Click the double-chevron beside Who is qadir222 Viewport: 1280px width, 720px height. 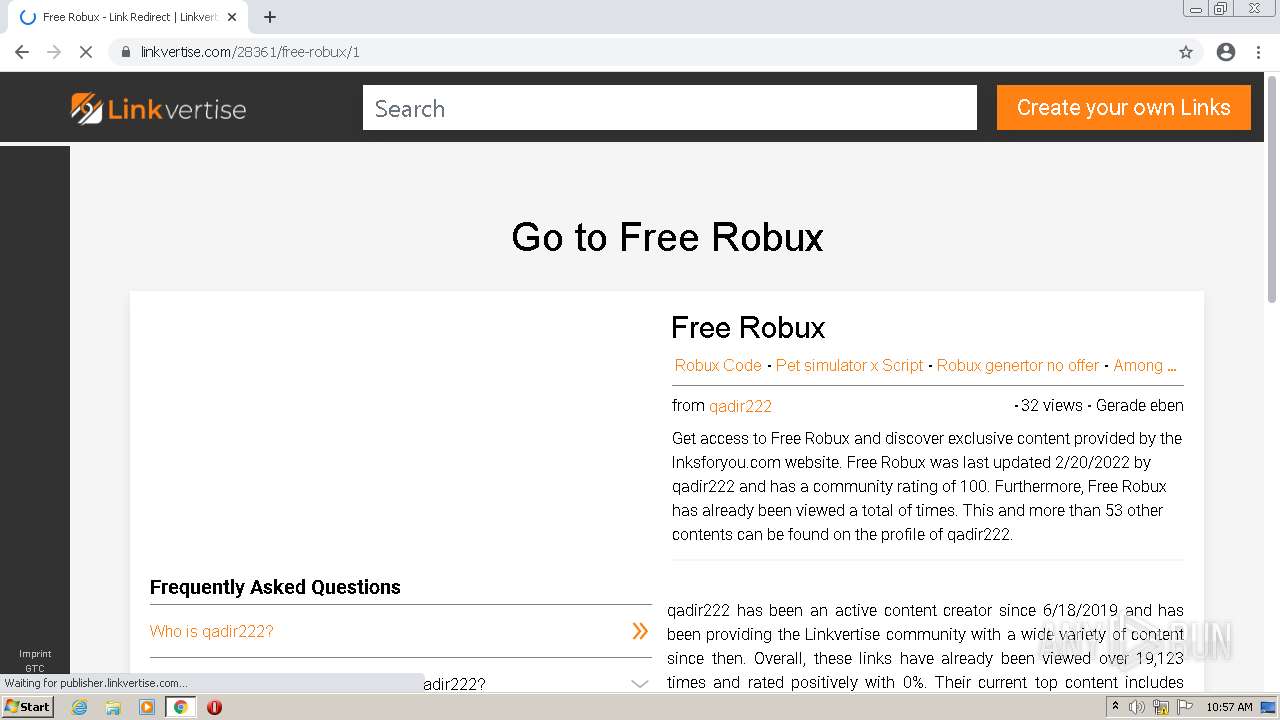point(640,631)
